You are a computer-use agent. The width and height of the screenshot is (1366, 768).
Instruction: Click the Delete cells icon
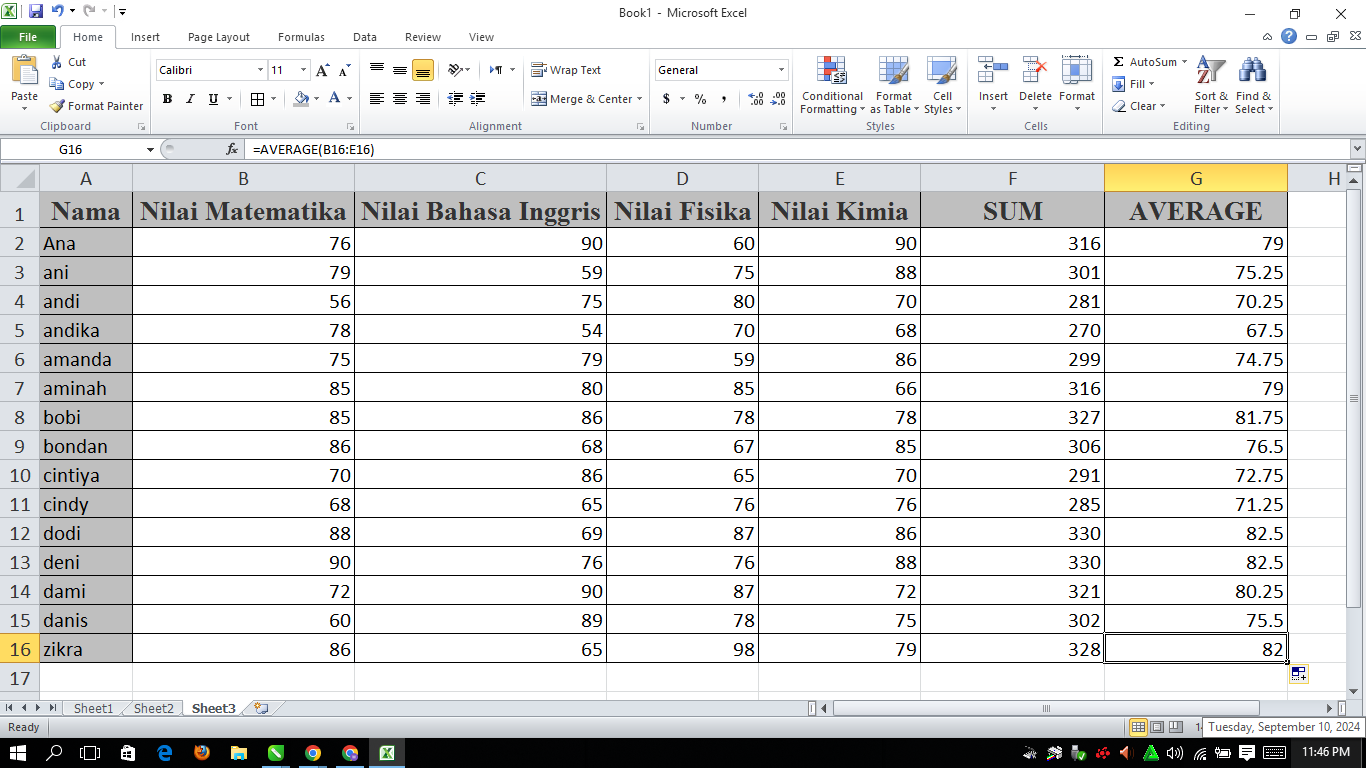coord(1035,70)
